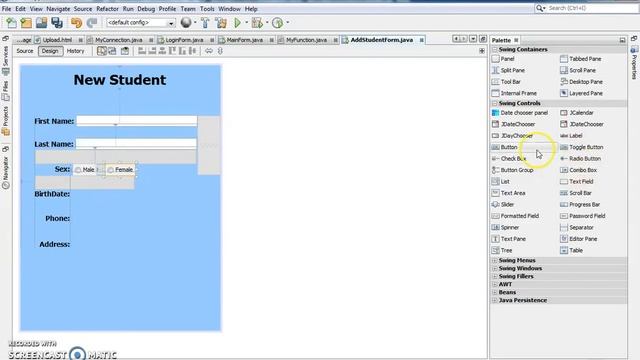Image resolution: width=640 pixels, height=360 pixels.
Task: Switch to Design view
Action: point(50,51)
